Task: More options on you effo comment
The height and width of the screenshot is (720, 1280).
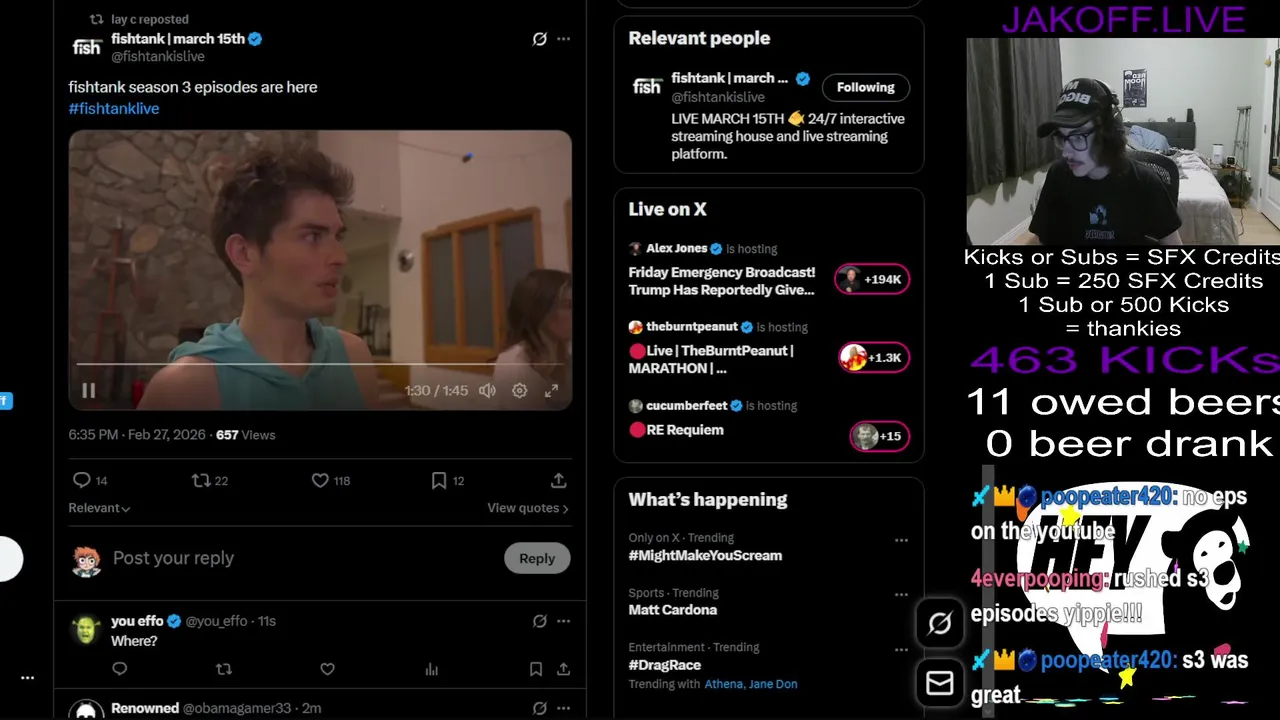Action: (x=564, y=621)
